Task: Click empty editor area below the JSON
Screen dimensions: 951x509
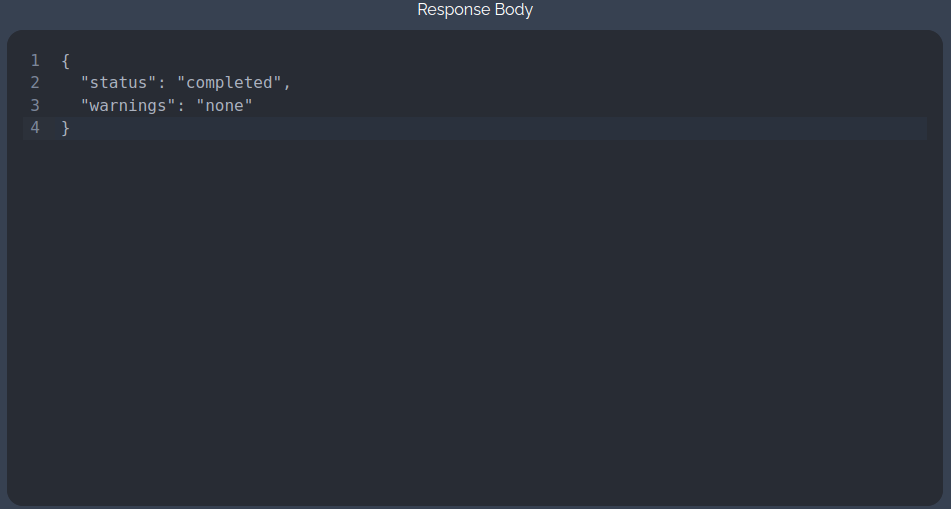Action: click(475, 320)
